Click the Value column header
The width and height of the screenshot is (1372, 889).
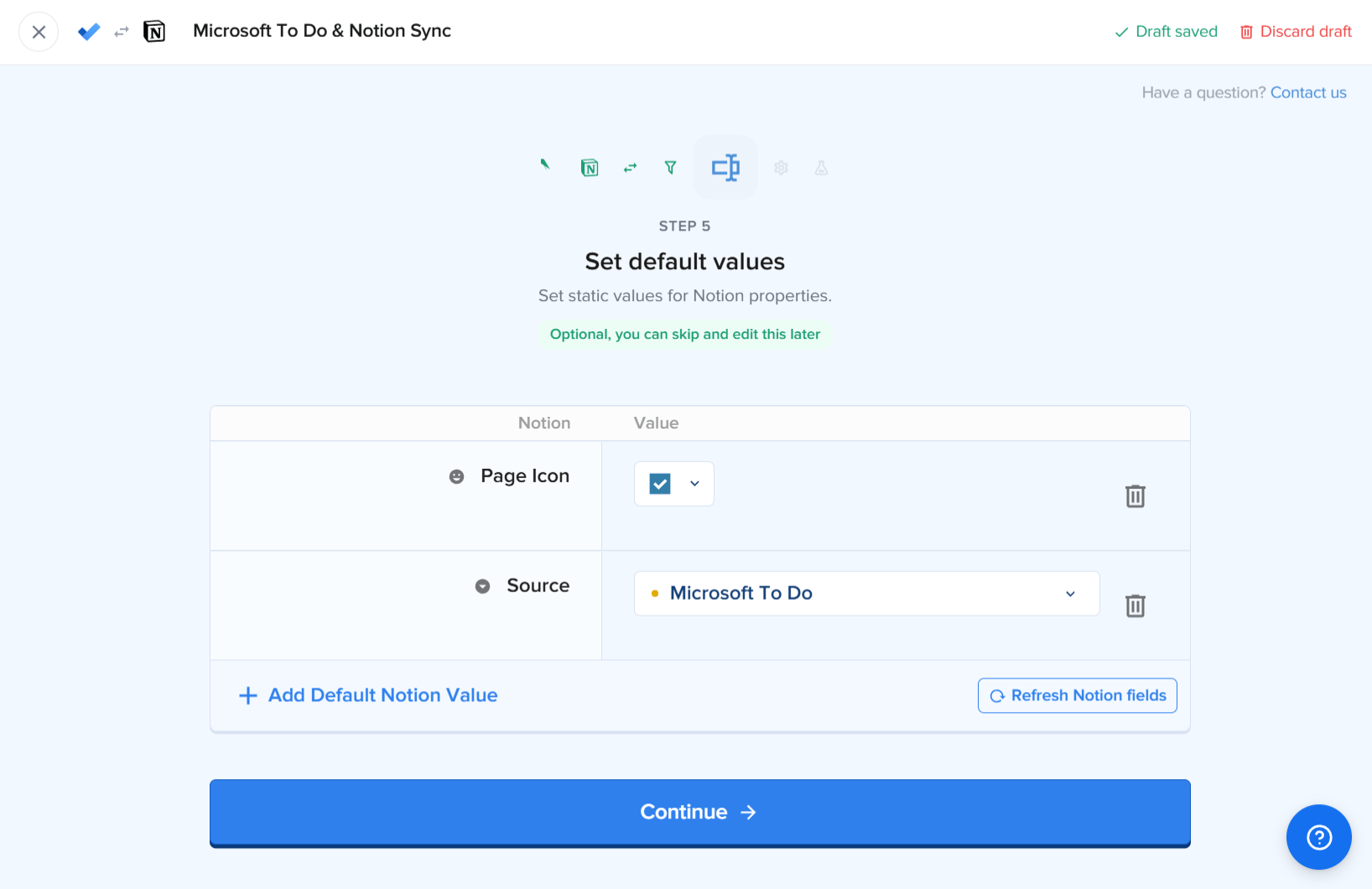tap(656, 424)
